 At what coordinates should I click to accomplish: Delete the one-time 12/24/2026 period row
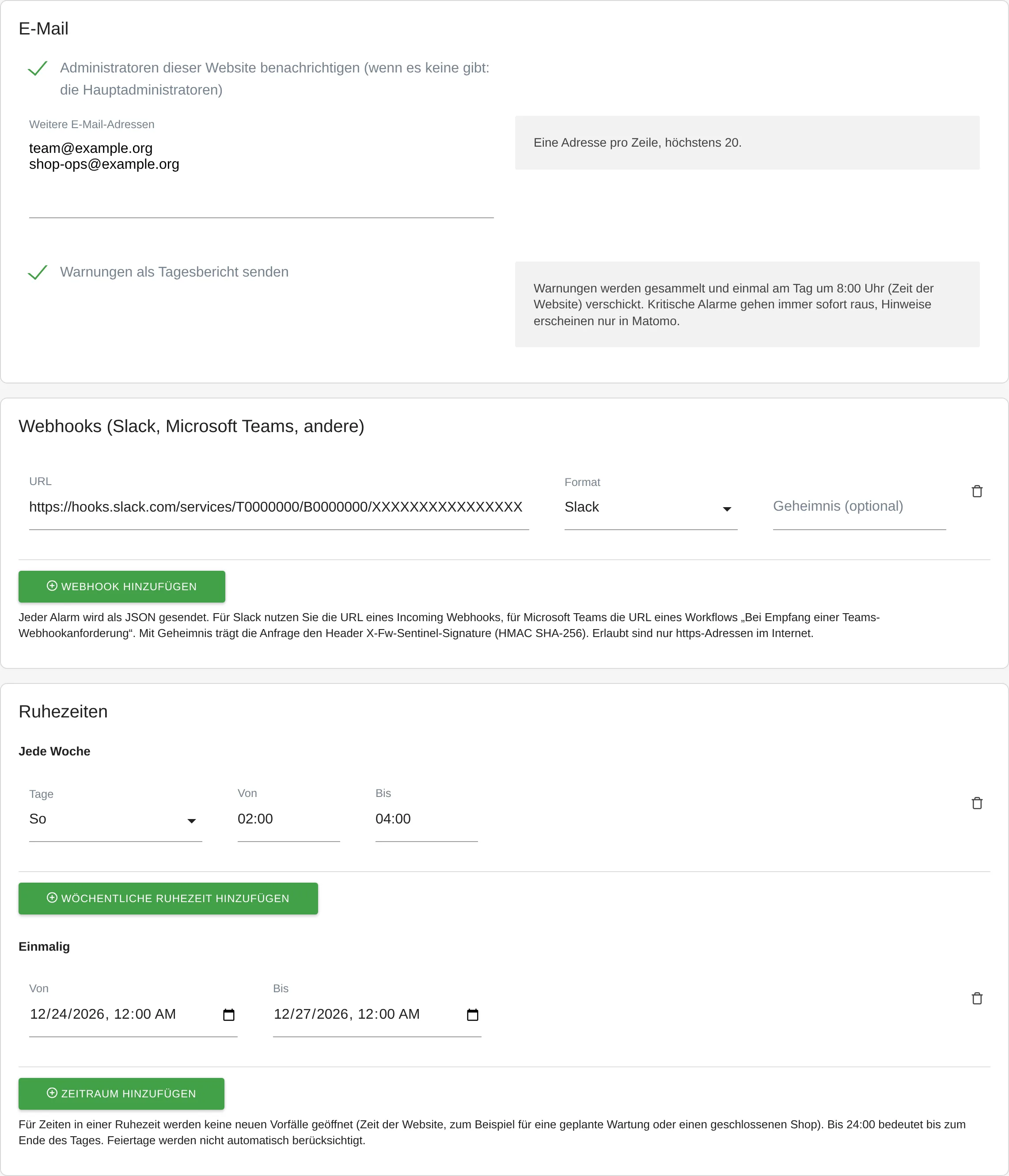click(977, 998)
